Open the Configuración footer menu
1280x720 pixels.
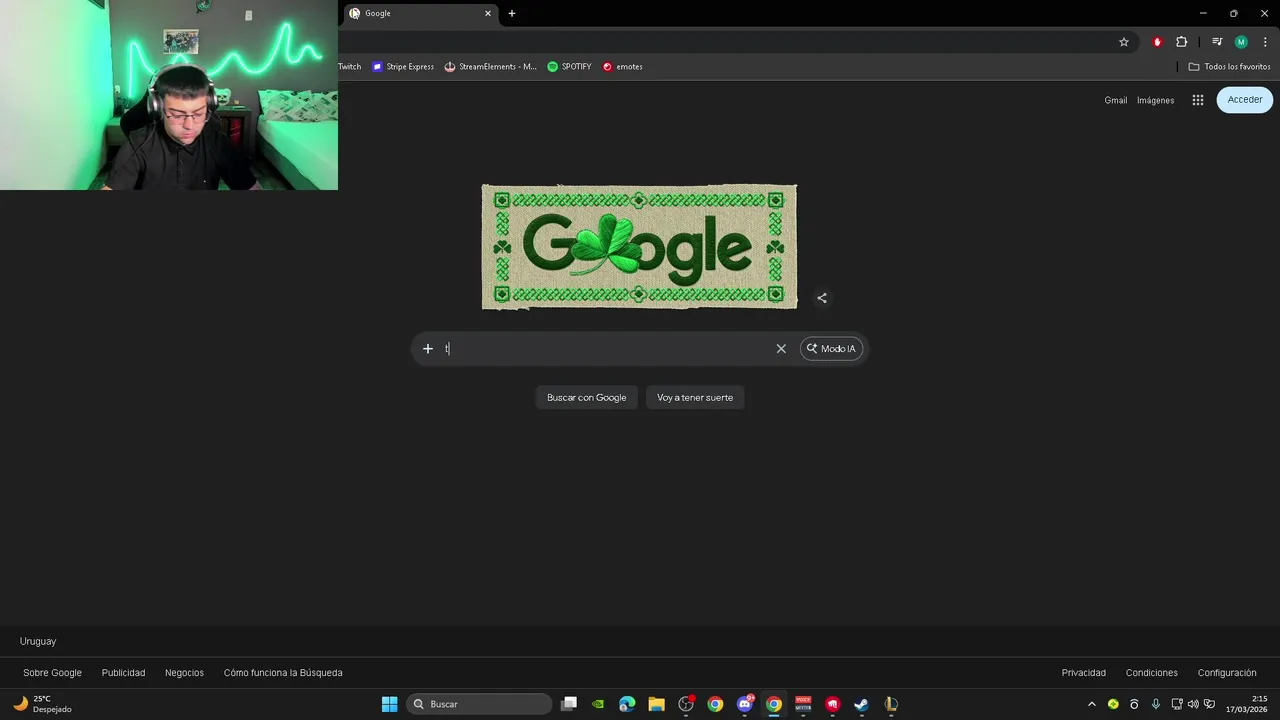pyautogui.click(x=1227, y=673)
